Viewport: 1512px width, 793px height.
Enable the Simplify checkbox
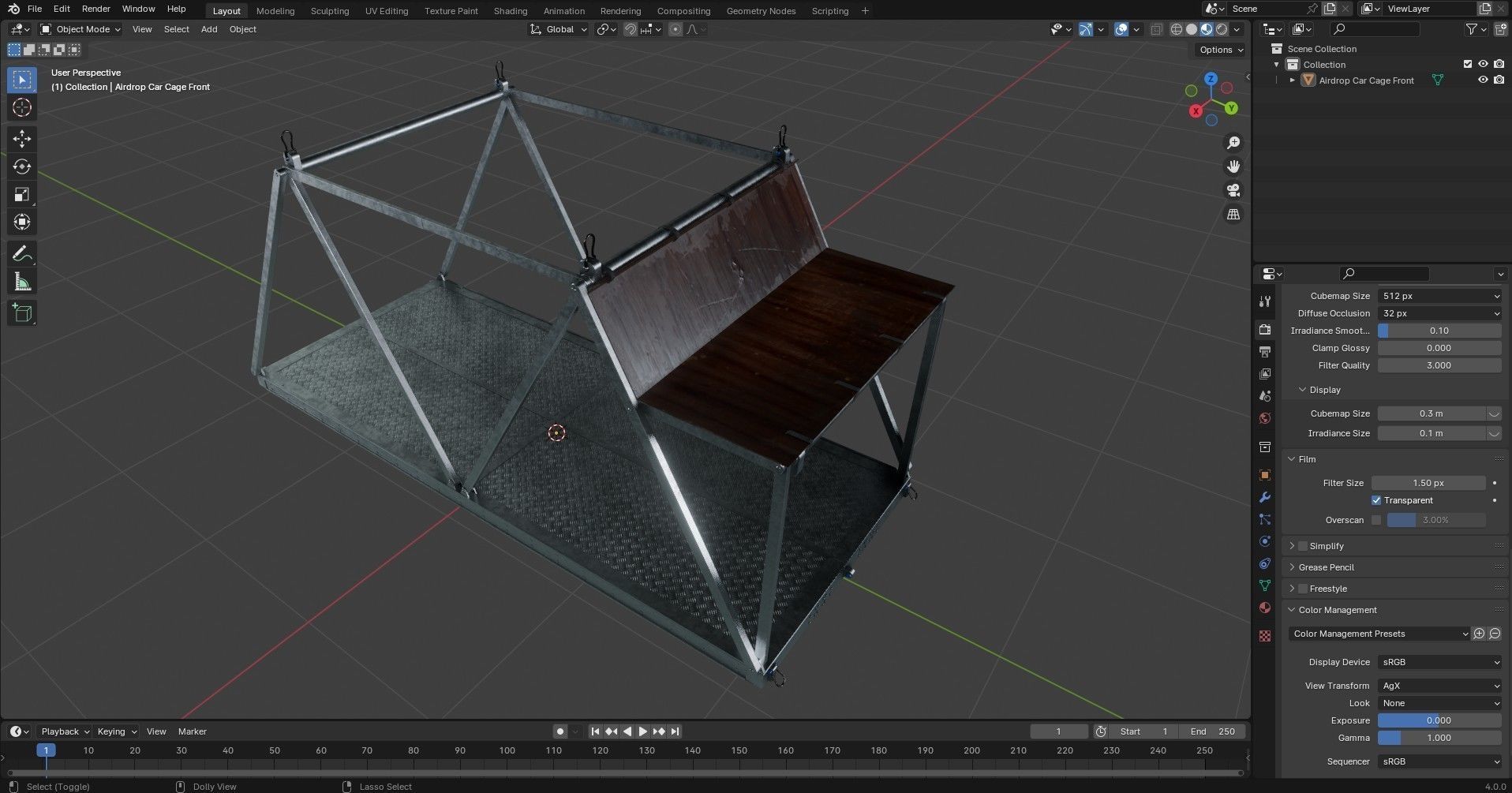[x=1303, y=546]
